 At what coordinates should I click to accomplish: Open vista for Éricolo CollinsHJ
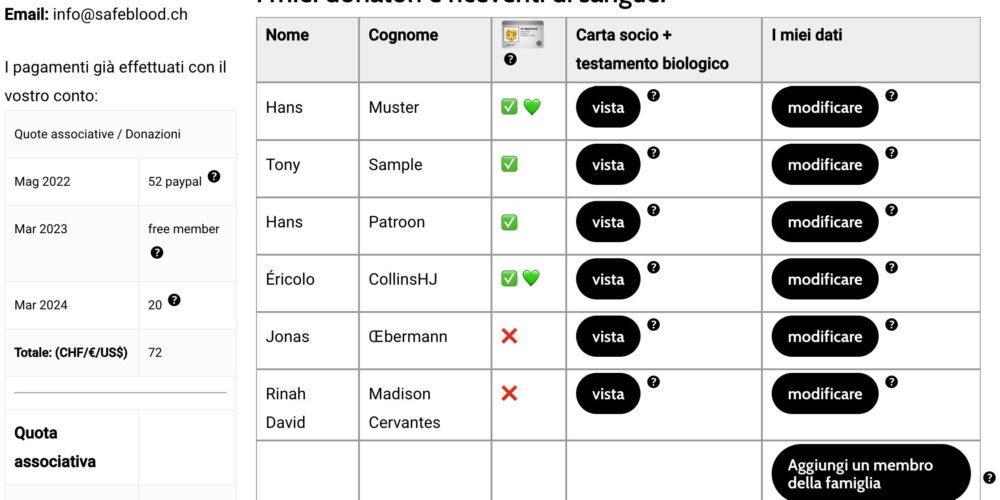[x=608, y=279]
